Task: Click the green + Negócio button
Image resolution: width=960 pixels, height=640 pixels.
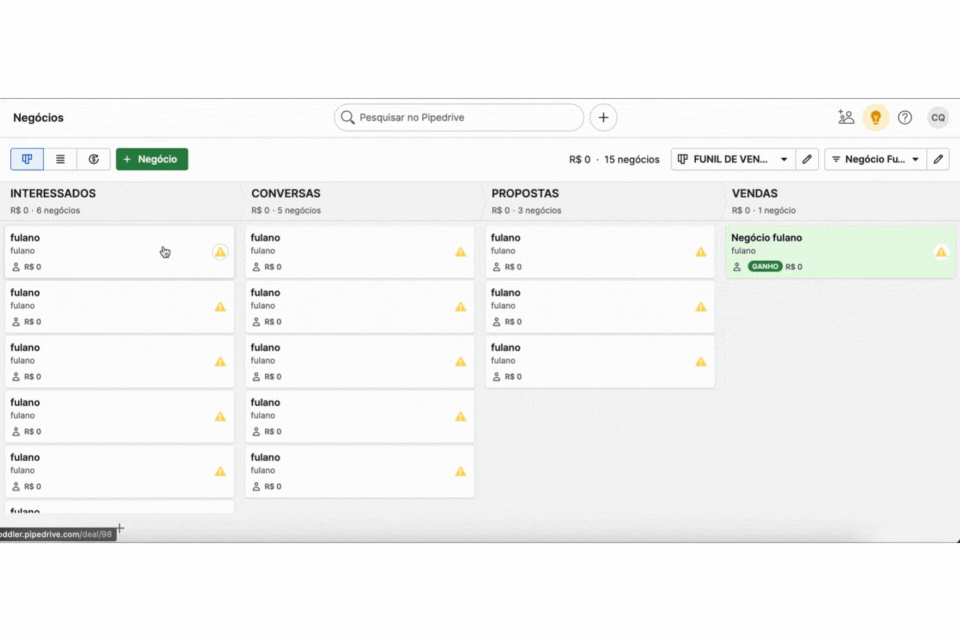Action: point(152,159)
